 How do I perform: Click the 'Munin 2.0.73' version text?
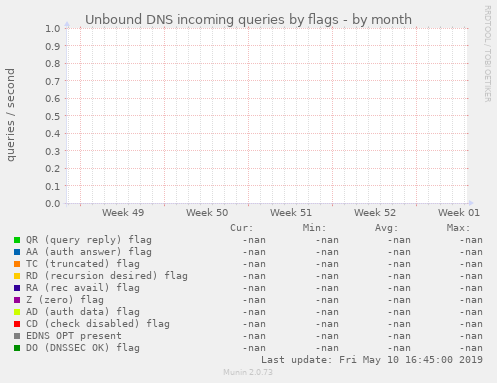(x=248, y=372)
